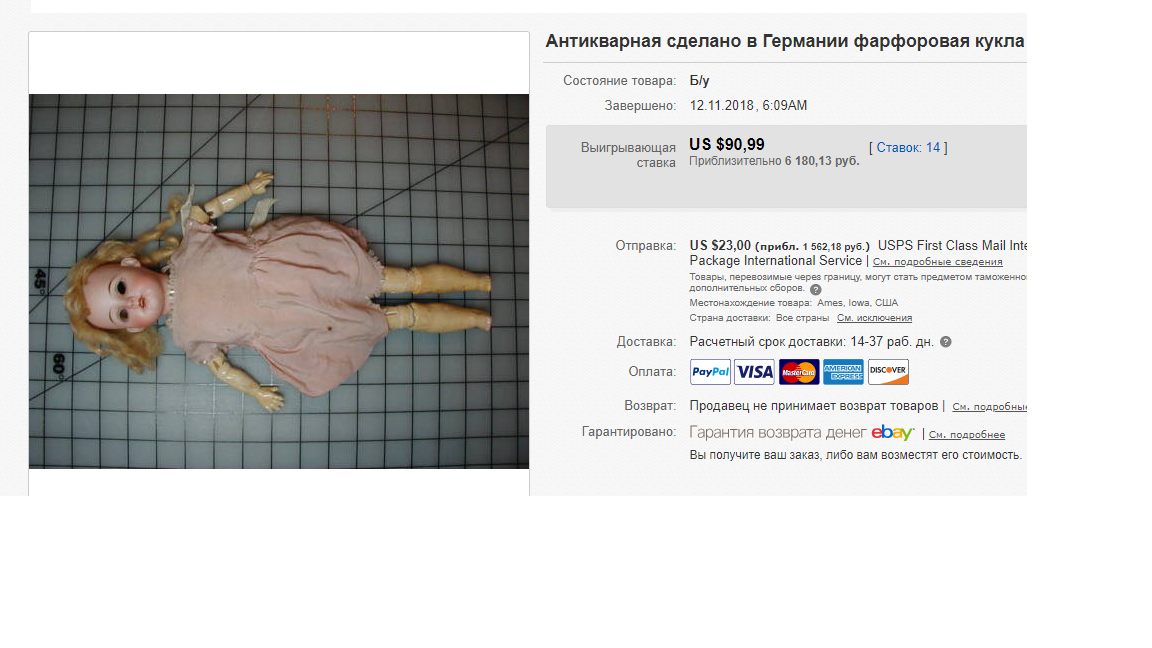
Task: Click the VISA card icon
Action: tap(755, 372)
